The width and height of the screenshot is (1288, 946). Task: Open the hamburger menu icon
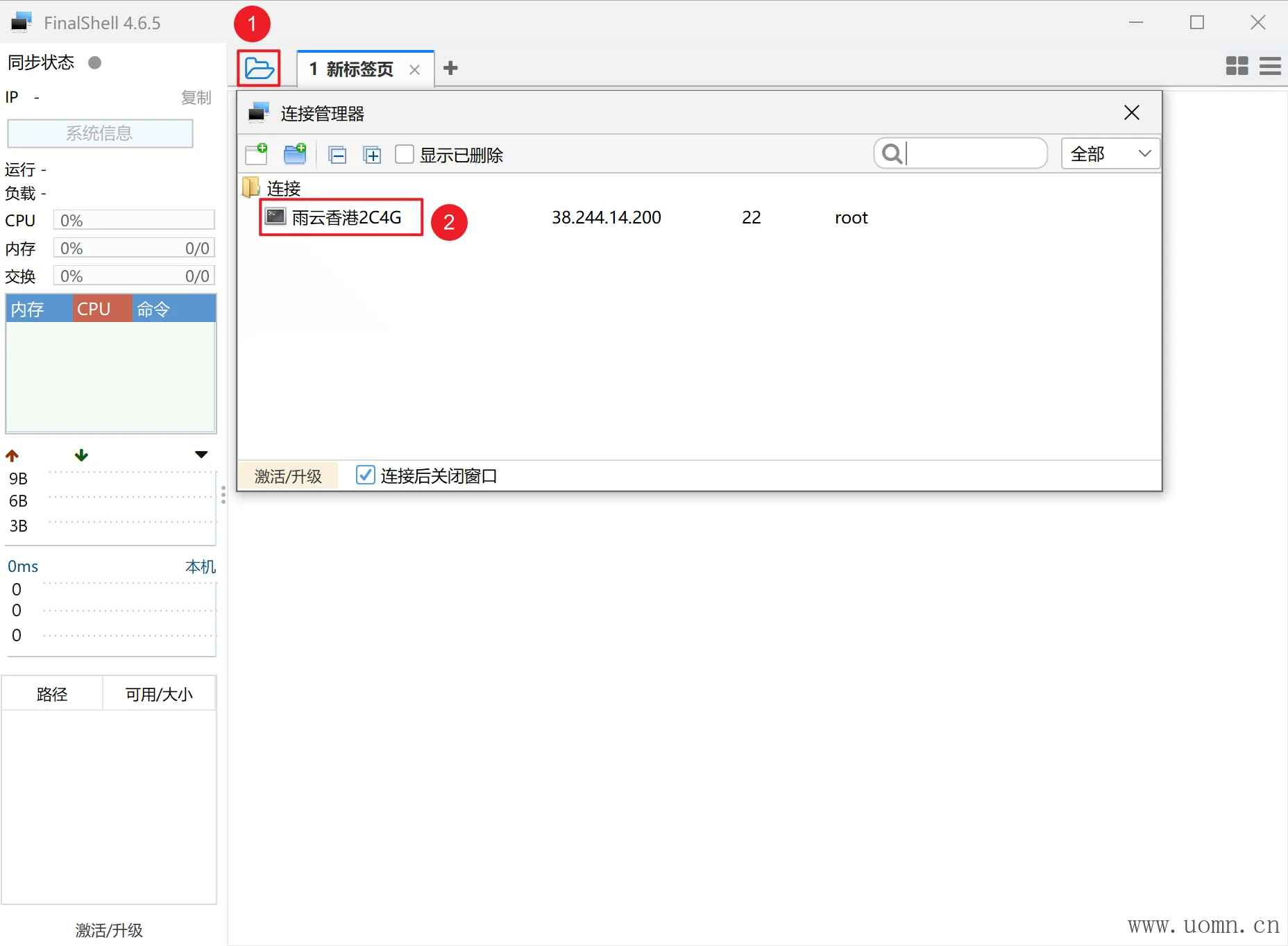tap(1270, 66)
